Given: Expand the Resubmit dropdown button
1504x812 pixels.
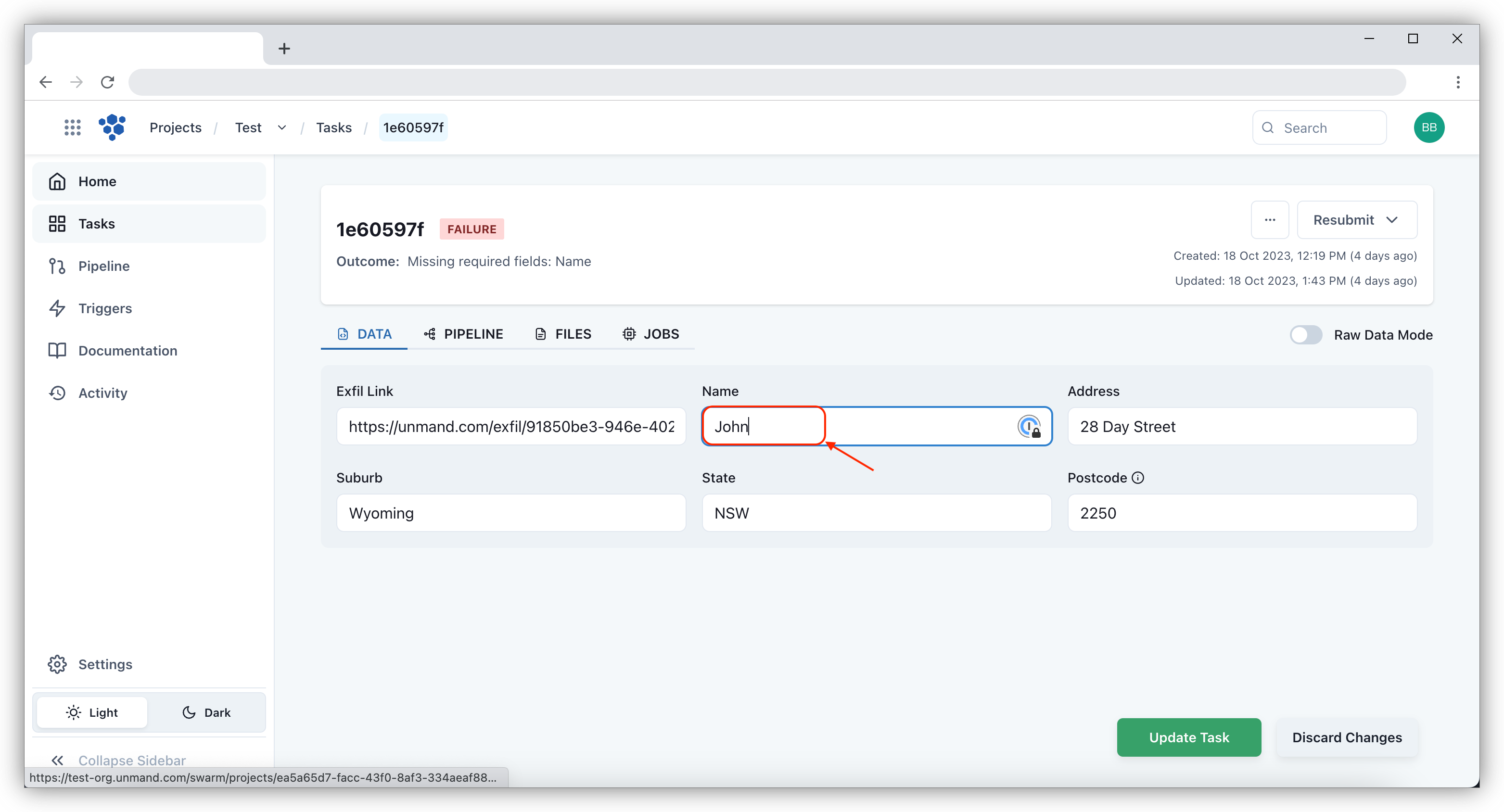Looking at the screenshot, I should tap(1392, 220).
